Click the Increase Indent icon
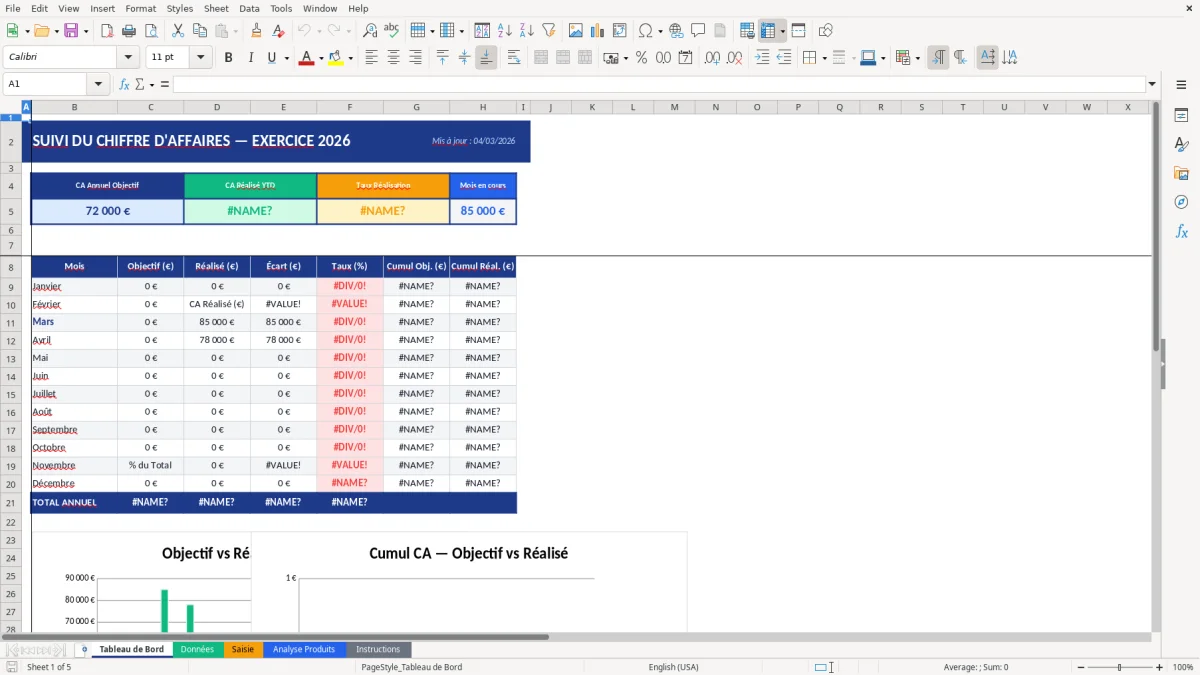The image size is (1200, 675). tap(762, 58)
